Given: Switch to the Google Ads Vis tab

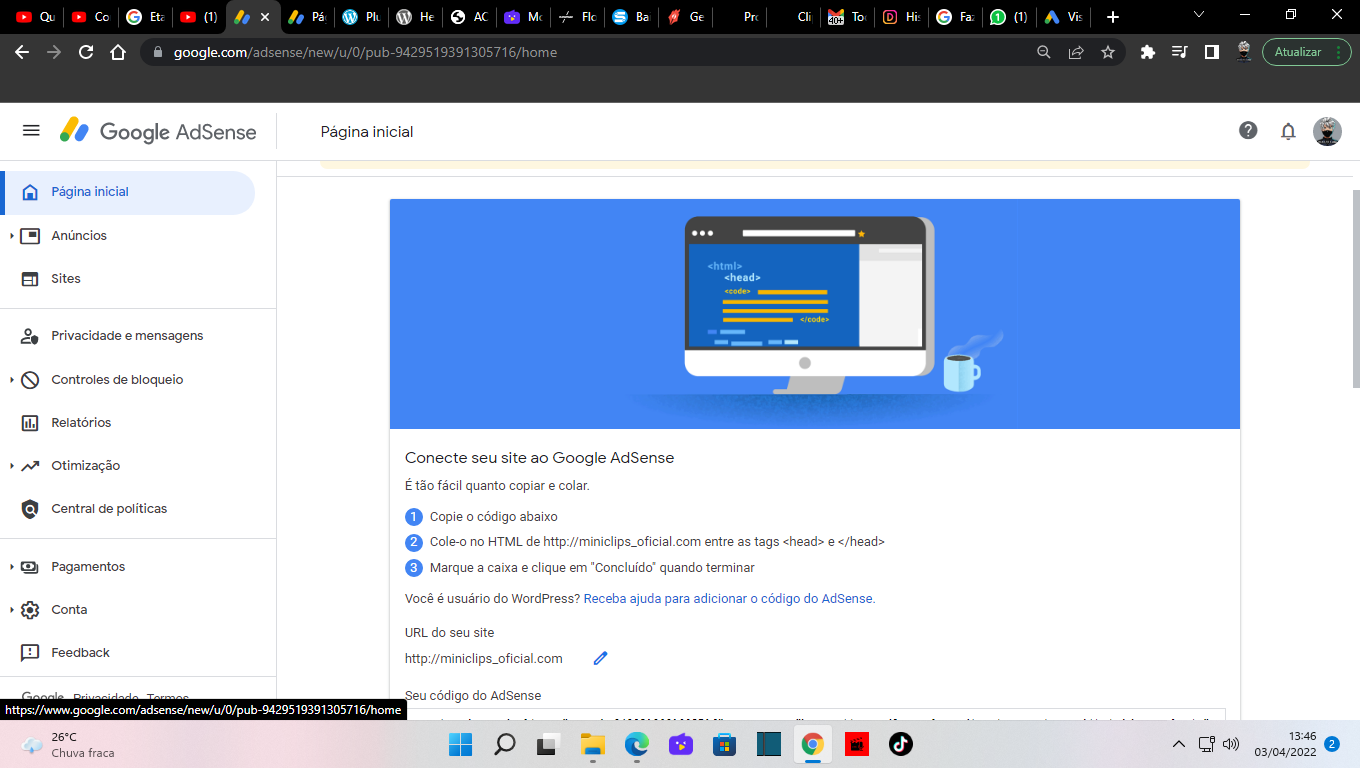Looking at the screenshot, I should (x=1063, y=17).
